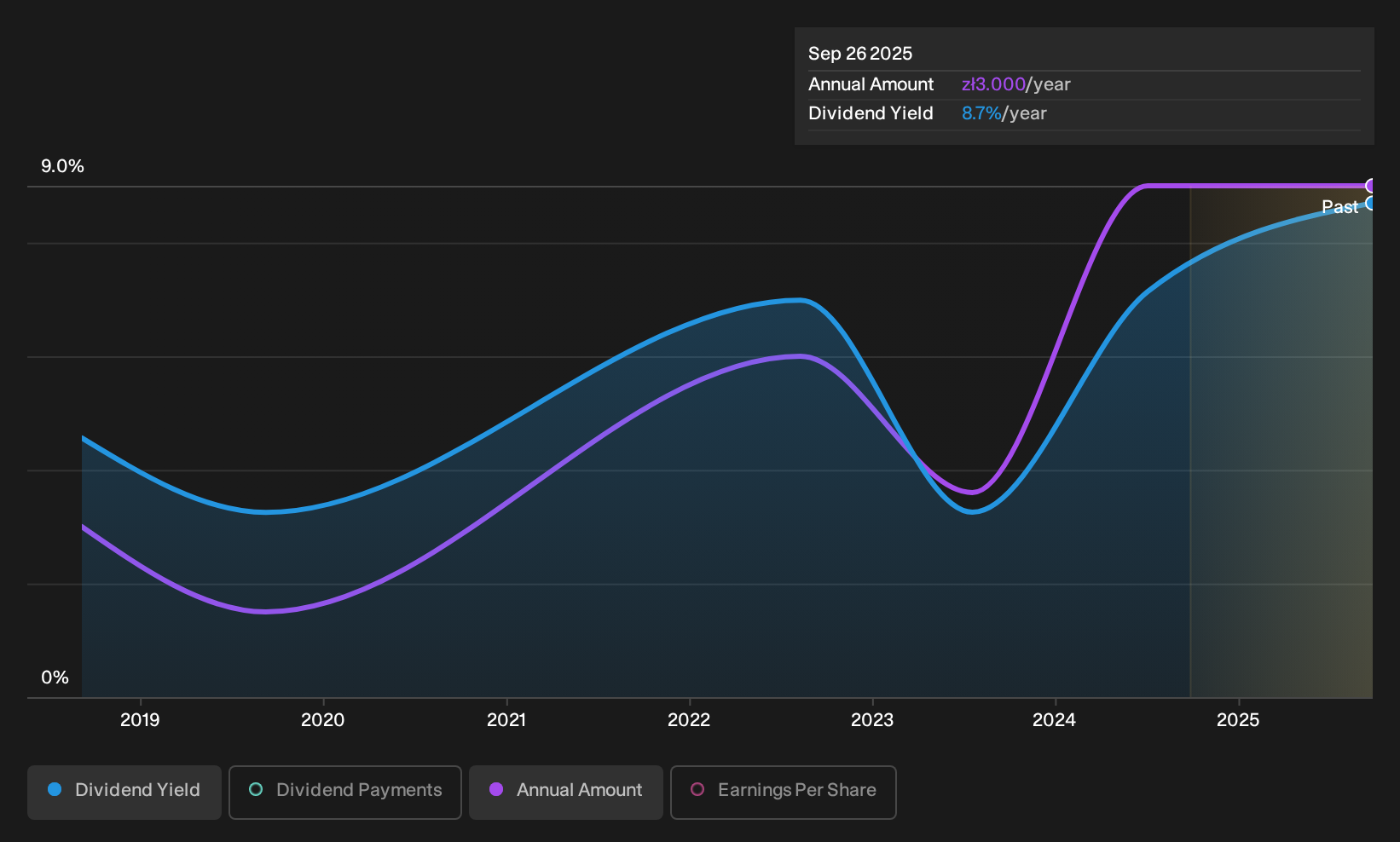The width and height of the screenshot is (1400, 842).
Task: Select the purple endpoint marker on chart
Action: (x=1370, y=186)
